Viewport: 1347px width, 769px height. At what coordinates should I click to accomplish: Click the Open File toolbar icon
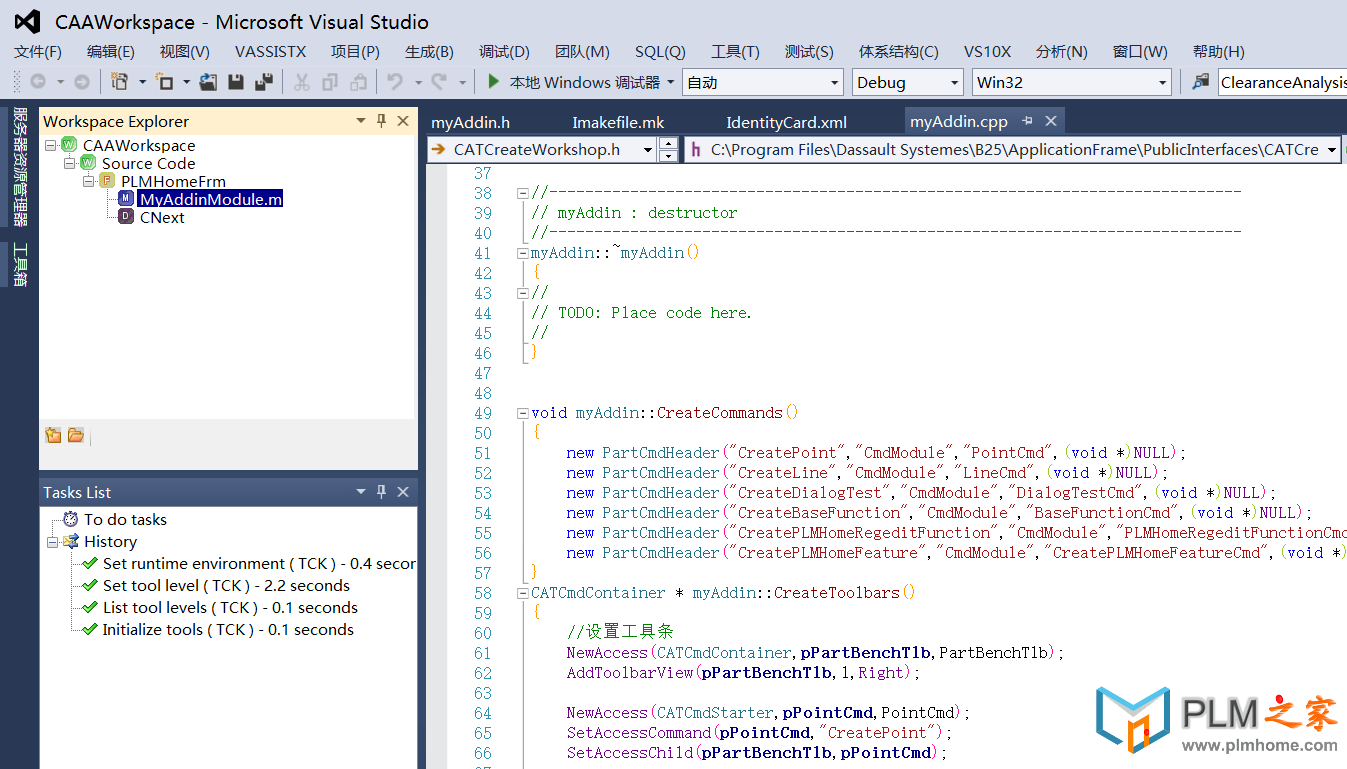[x=208, y=82]
